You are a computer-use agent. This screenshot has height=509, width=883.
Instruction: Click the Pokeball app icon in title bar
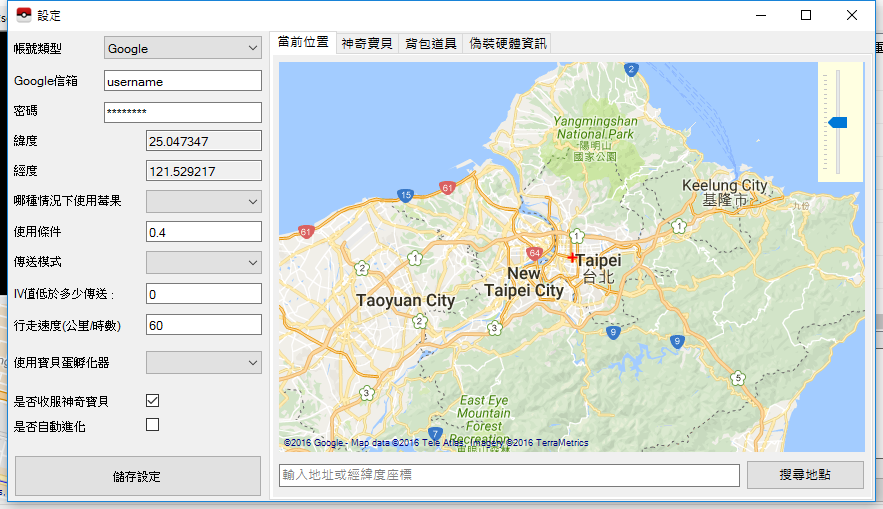coord(24,15)
